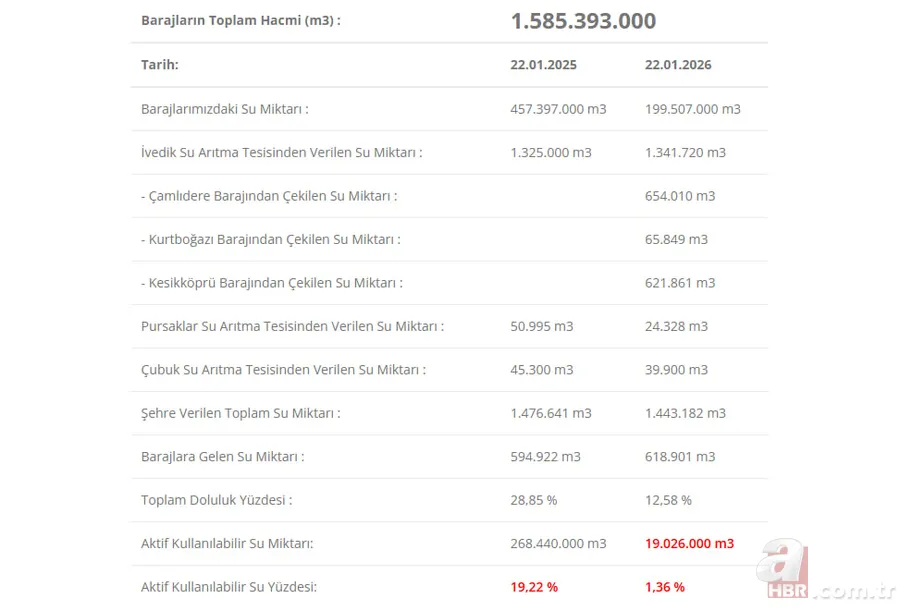Viewport: 900px width, 611px height.
Task: Click the Çubuk value 45.300 m3
Action: pos(541,370)
